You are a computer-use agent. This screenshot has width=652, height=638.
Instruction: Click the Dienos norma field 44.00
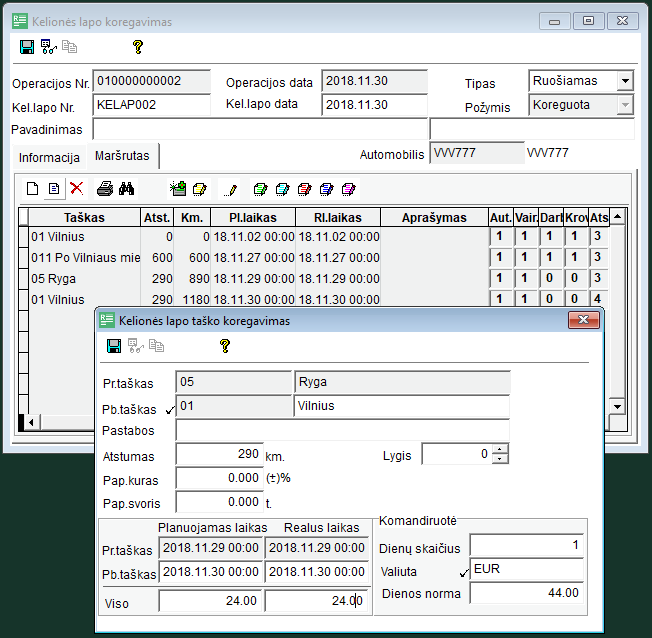tap(526, 593)
